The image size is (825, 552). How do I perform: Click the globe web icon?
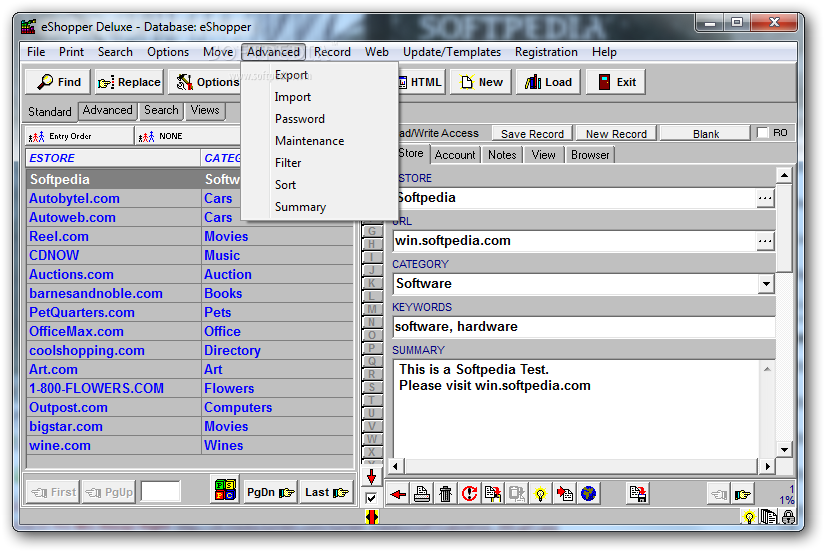click(x=588, y=494)
